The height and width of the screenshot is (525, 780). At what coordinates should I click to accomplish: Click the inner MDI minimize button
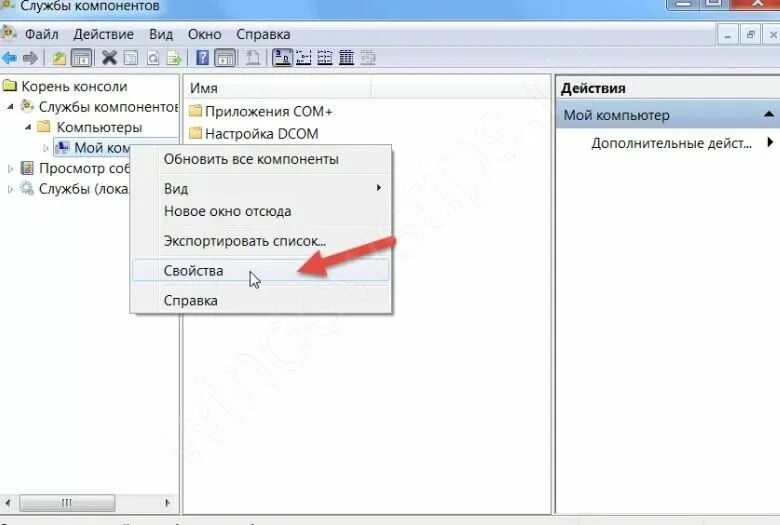727,35
